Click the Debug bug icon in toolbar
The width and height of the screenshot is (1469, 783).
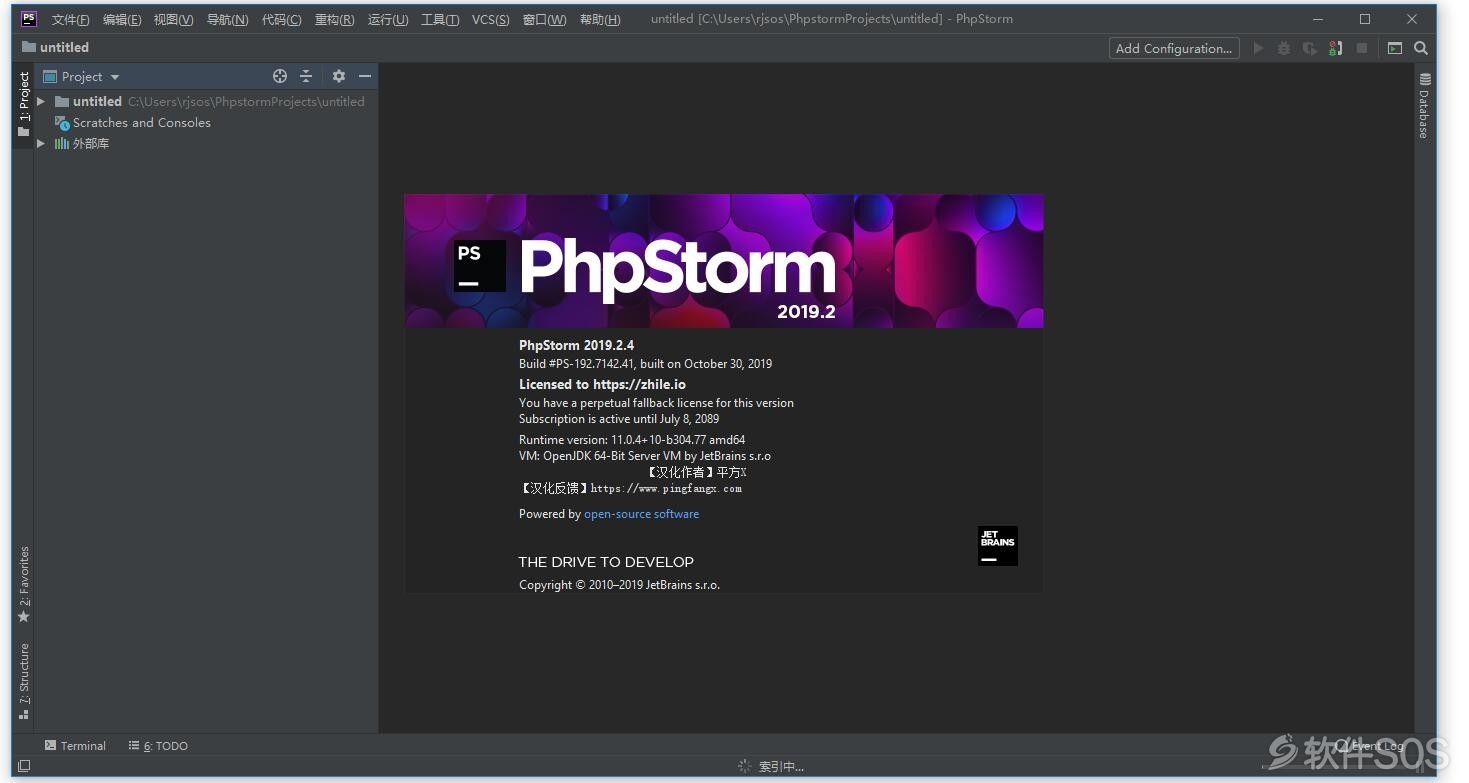tap(1284, 48)
